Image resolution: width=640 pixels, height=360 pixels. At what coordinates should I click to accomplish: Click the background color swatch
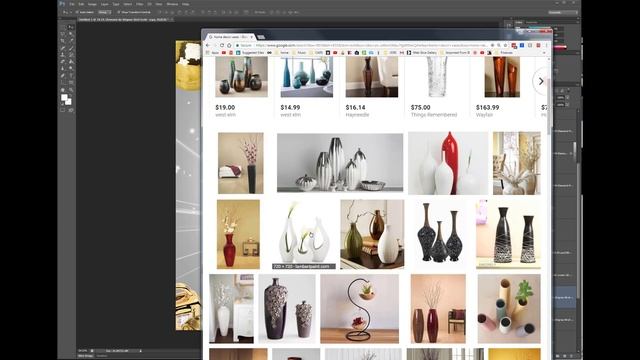pyautogui.click(x=68, y=101)
